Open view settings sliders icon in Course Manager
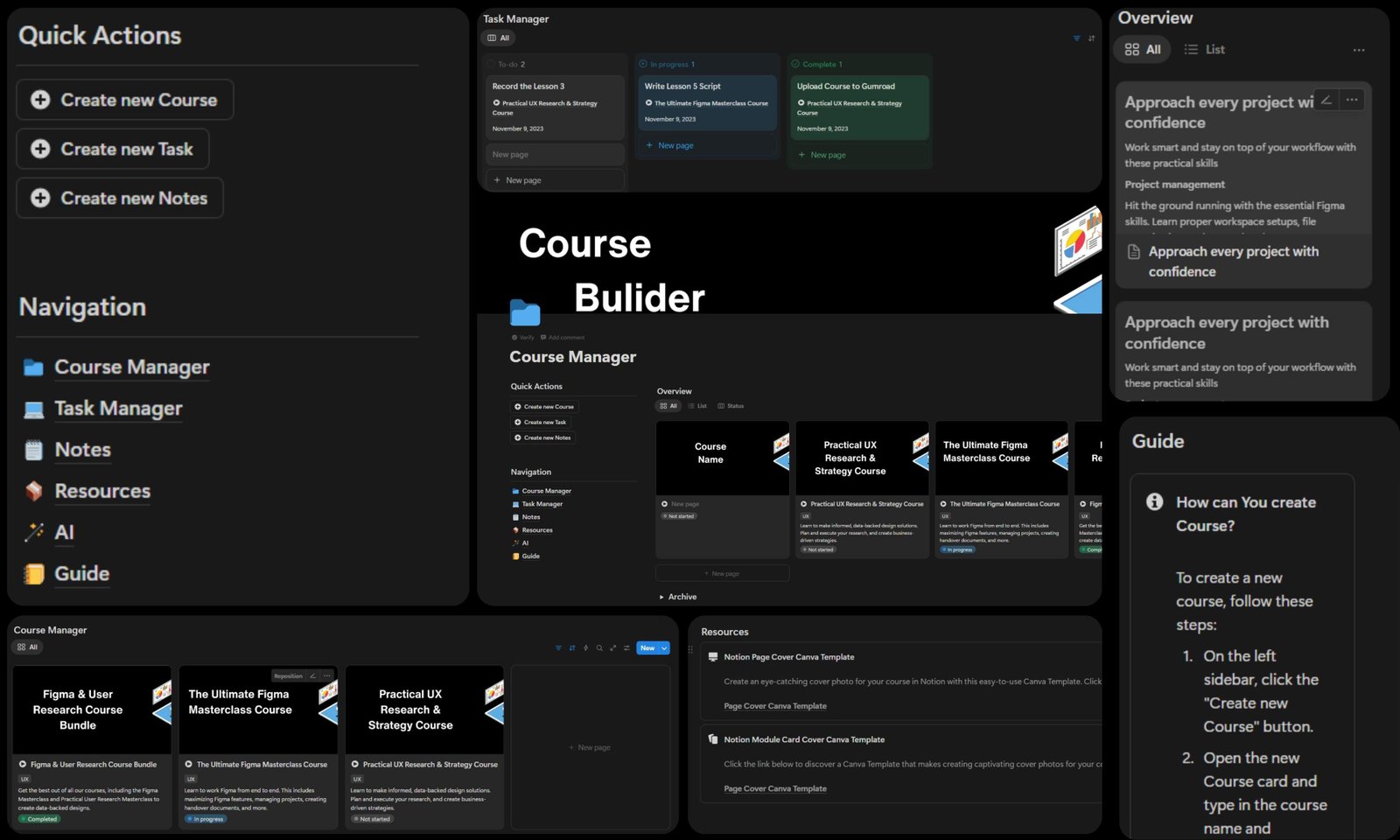The height and width of the screenshot is (840, 1400). coord(626,648)
